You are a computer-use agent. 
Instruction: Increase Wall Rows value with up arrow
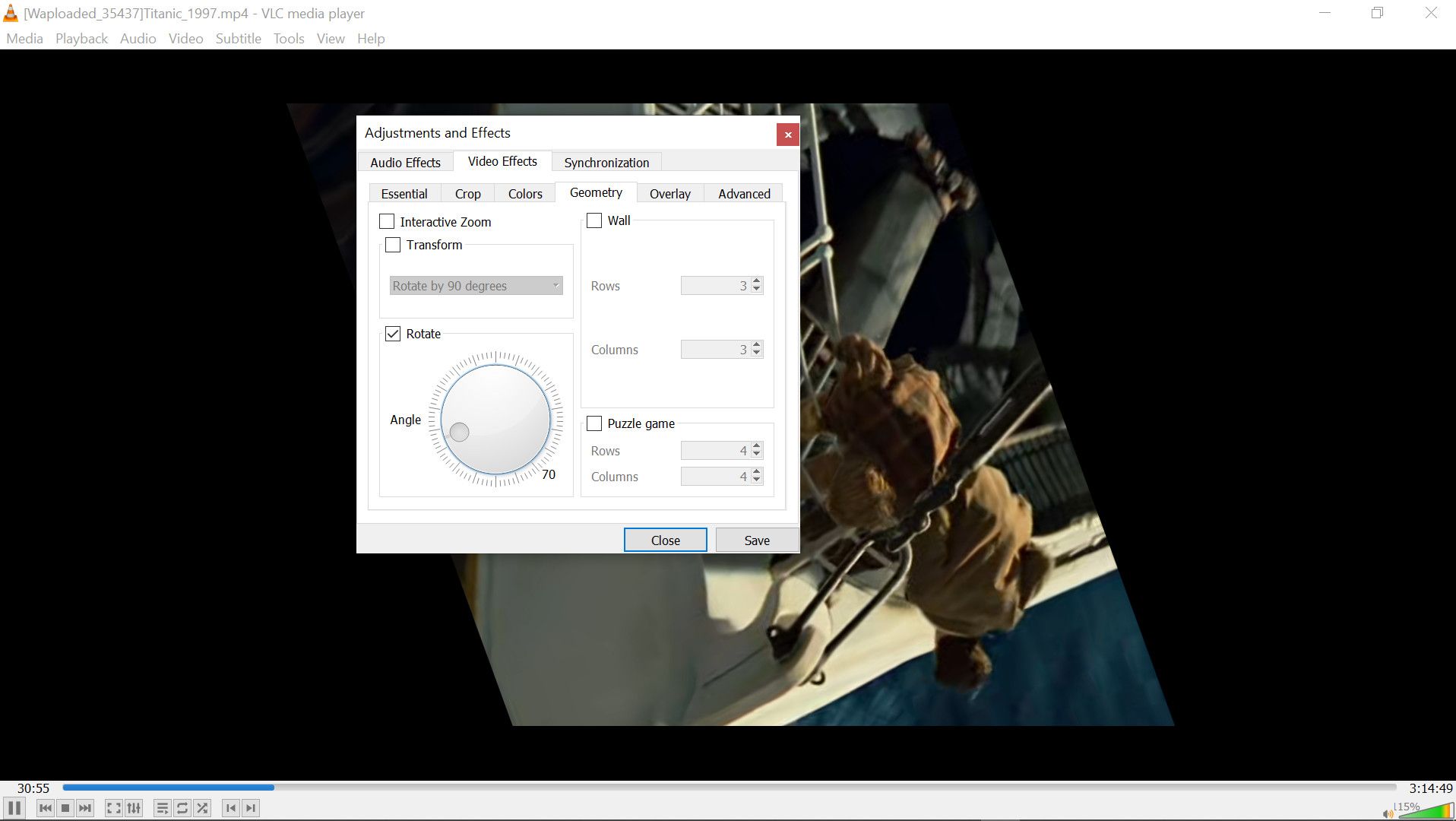756,281
